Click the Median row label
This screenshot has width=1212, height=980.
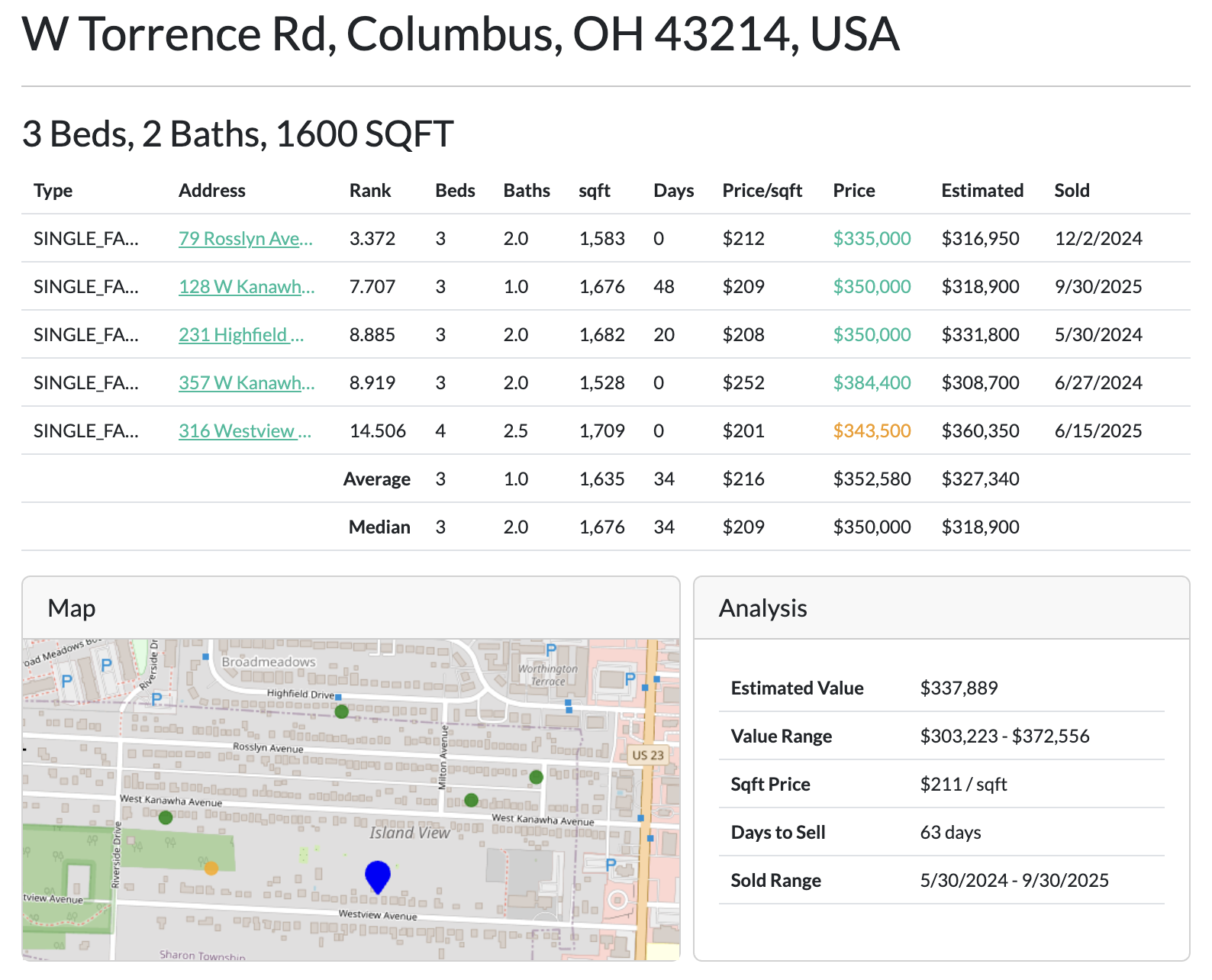[379, 527]
